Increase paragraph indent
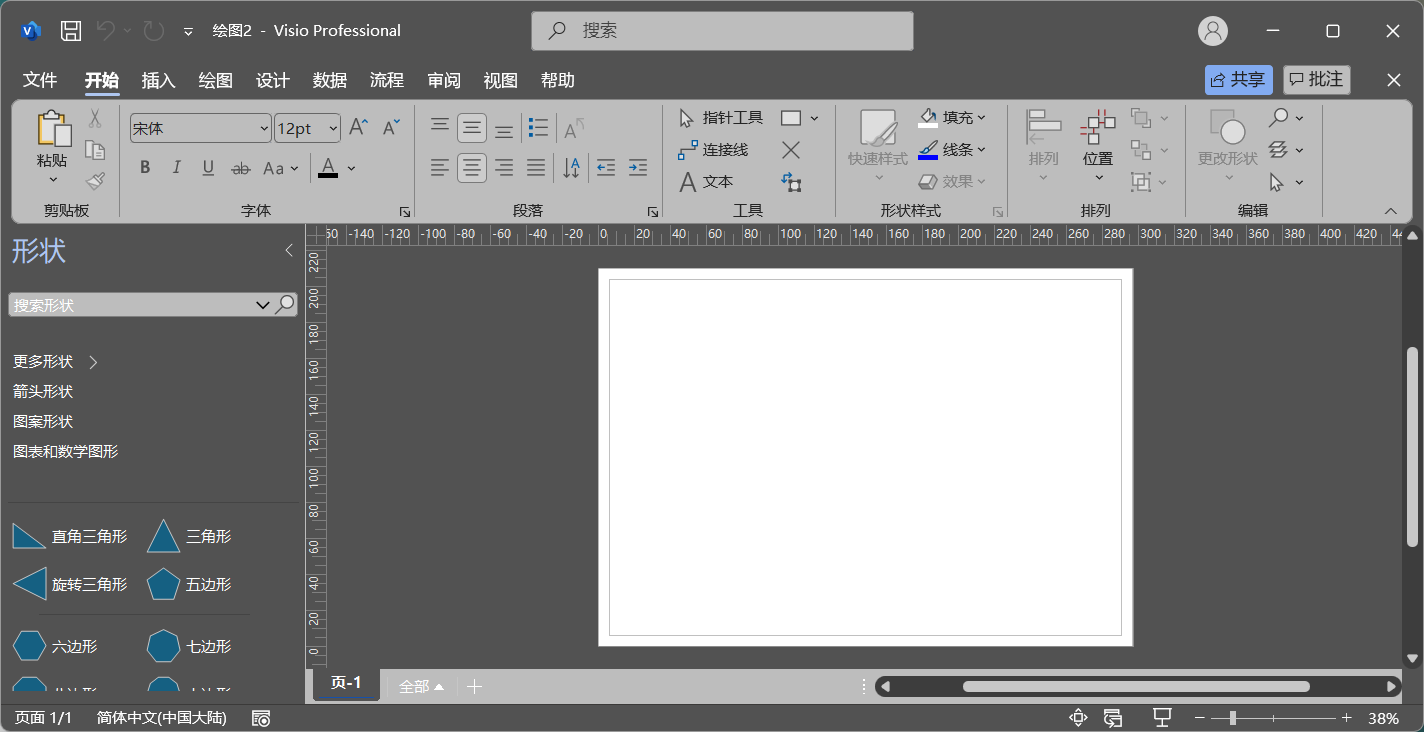This screenshot has height=732, width=1424. 638,168
